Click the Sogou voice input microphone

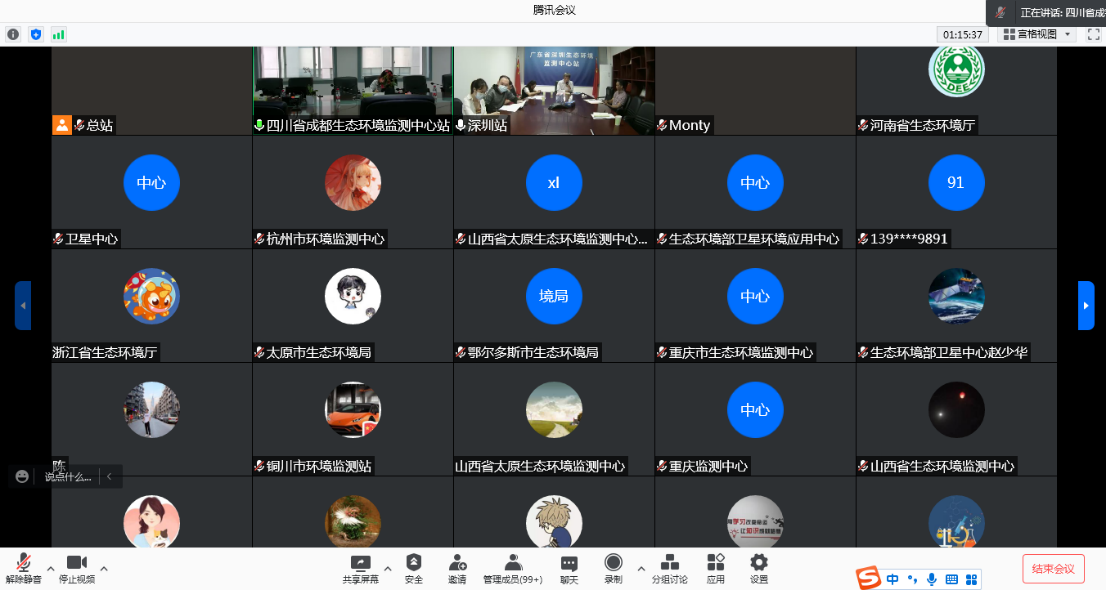coord(932,579)
